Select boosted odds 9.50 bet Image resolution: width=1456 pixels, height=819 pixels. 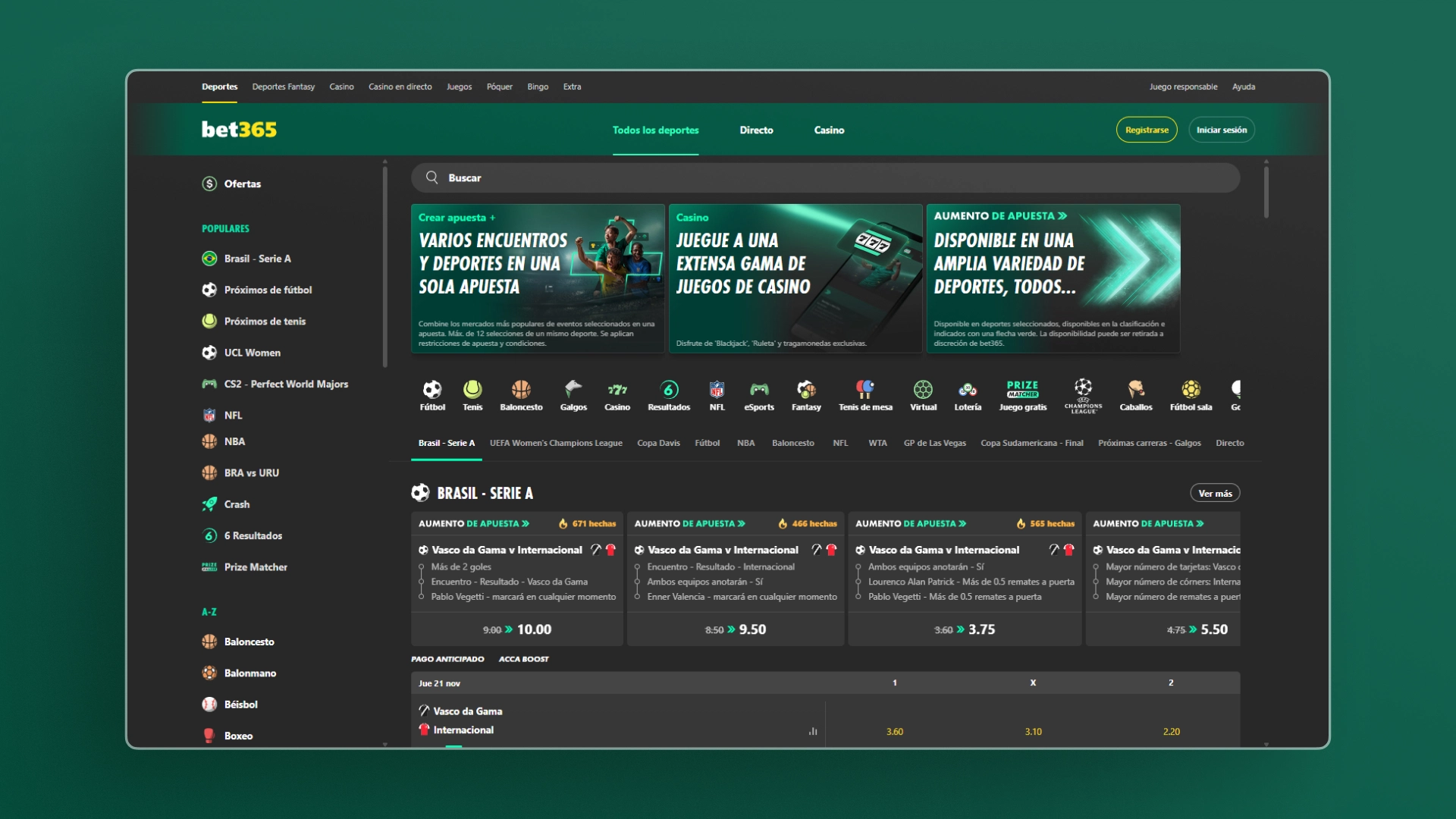pyautogui.click(x=736, y=629)
